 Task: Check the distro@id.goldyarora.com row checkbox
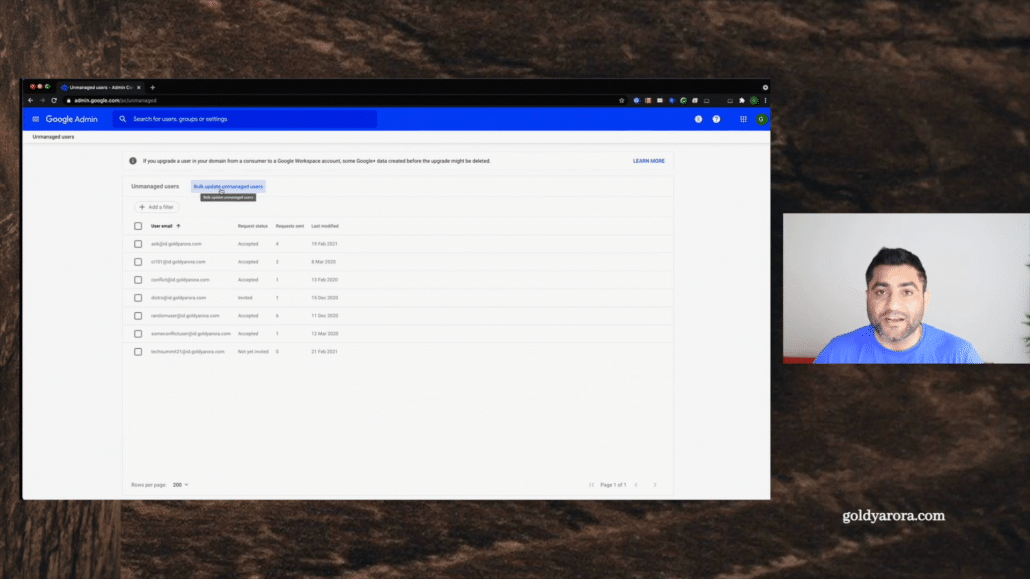138,298
